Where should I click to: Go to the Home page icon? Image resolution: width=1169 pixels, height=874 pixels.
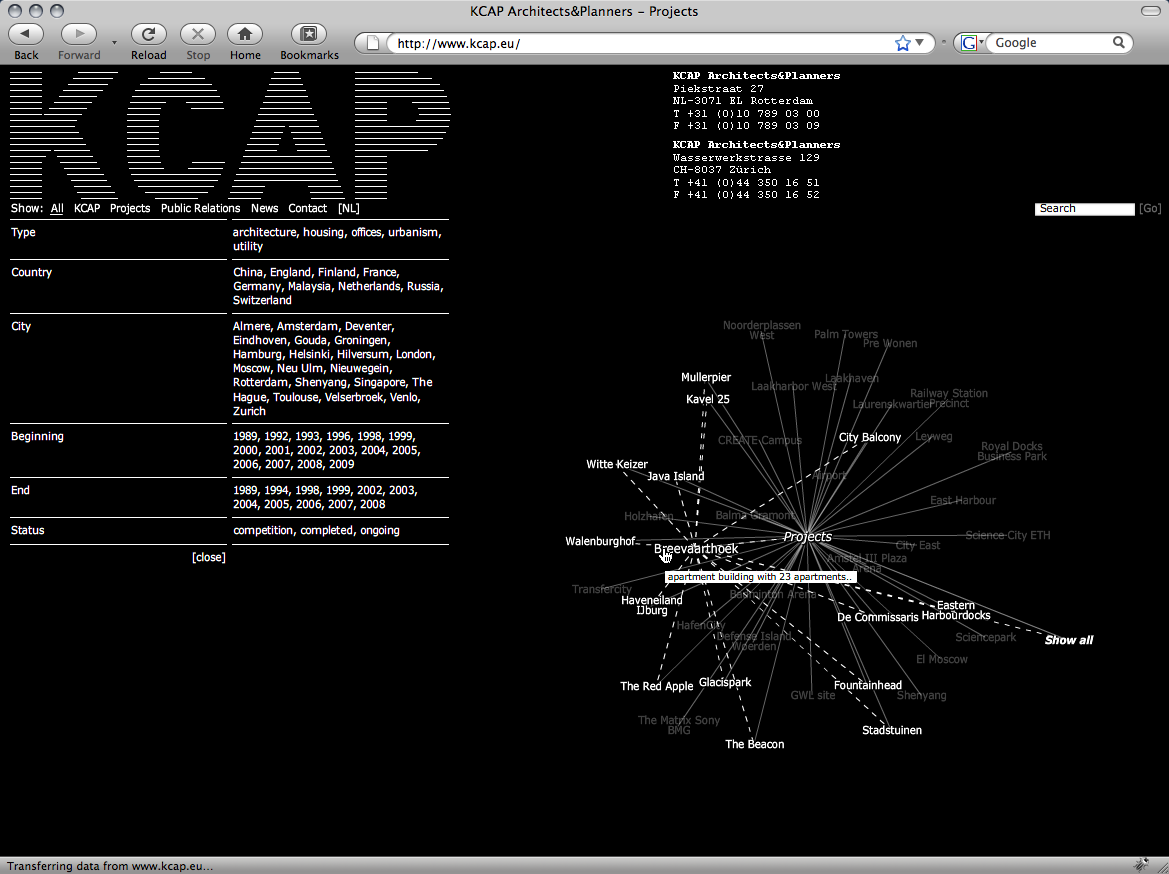(245, 34)
